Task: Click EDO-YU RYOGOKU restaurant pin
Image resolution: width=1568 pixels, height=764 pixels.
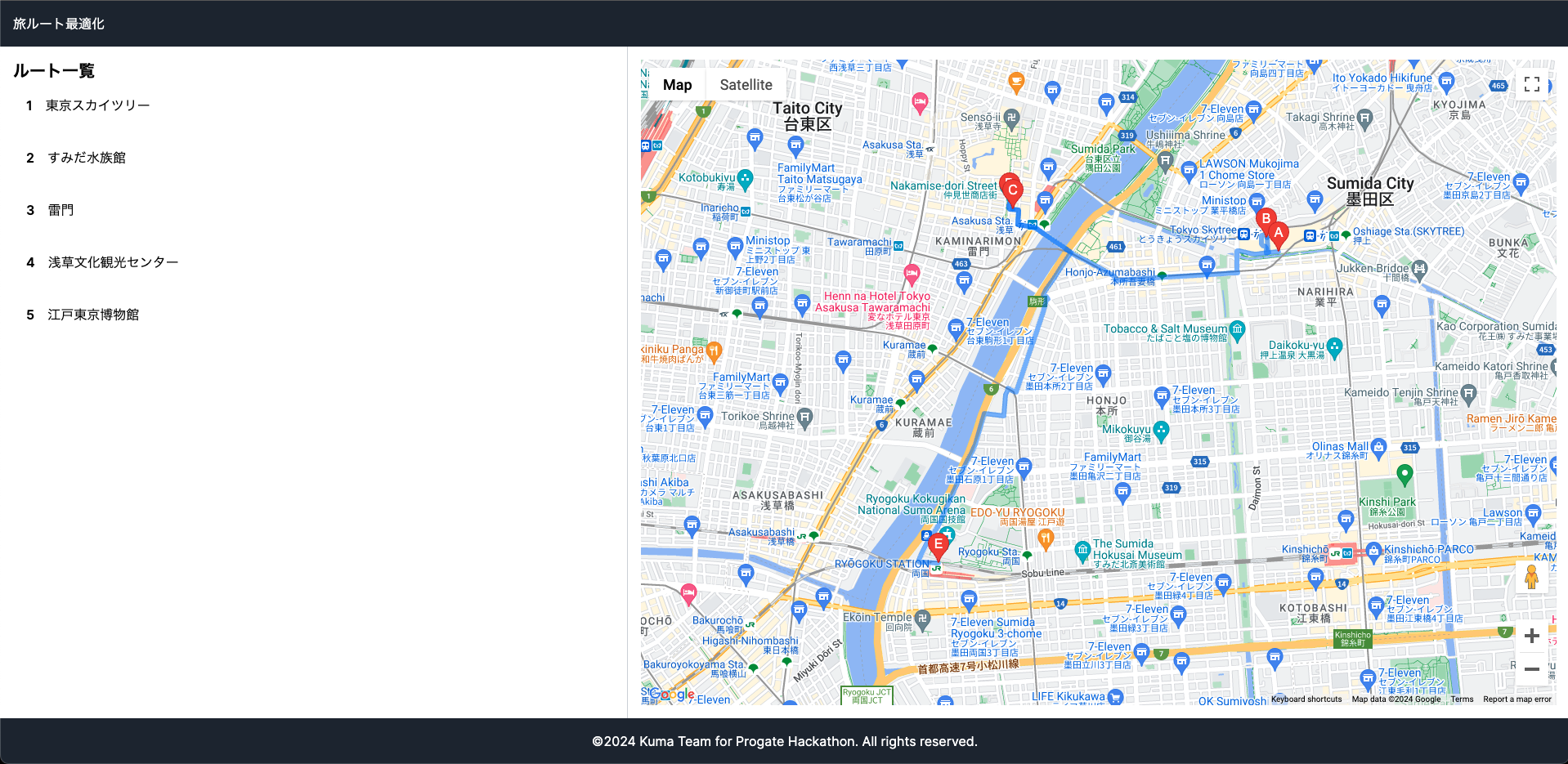Action: point(1045,538)
